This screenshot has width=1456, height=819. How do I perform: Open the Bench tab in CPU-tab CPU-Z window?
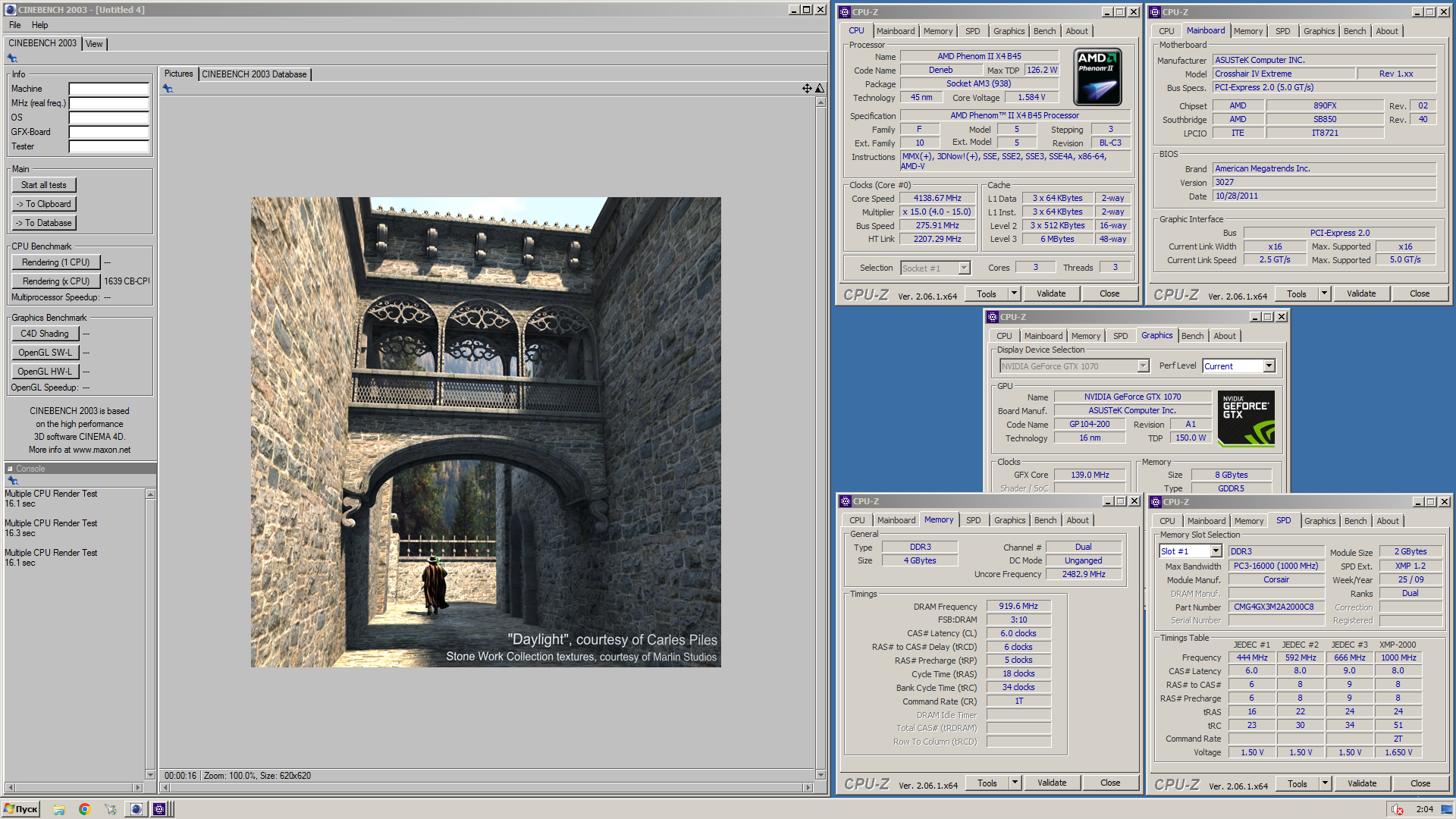pos(1044,31)
